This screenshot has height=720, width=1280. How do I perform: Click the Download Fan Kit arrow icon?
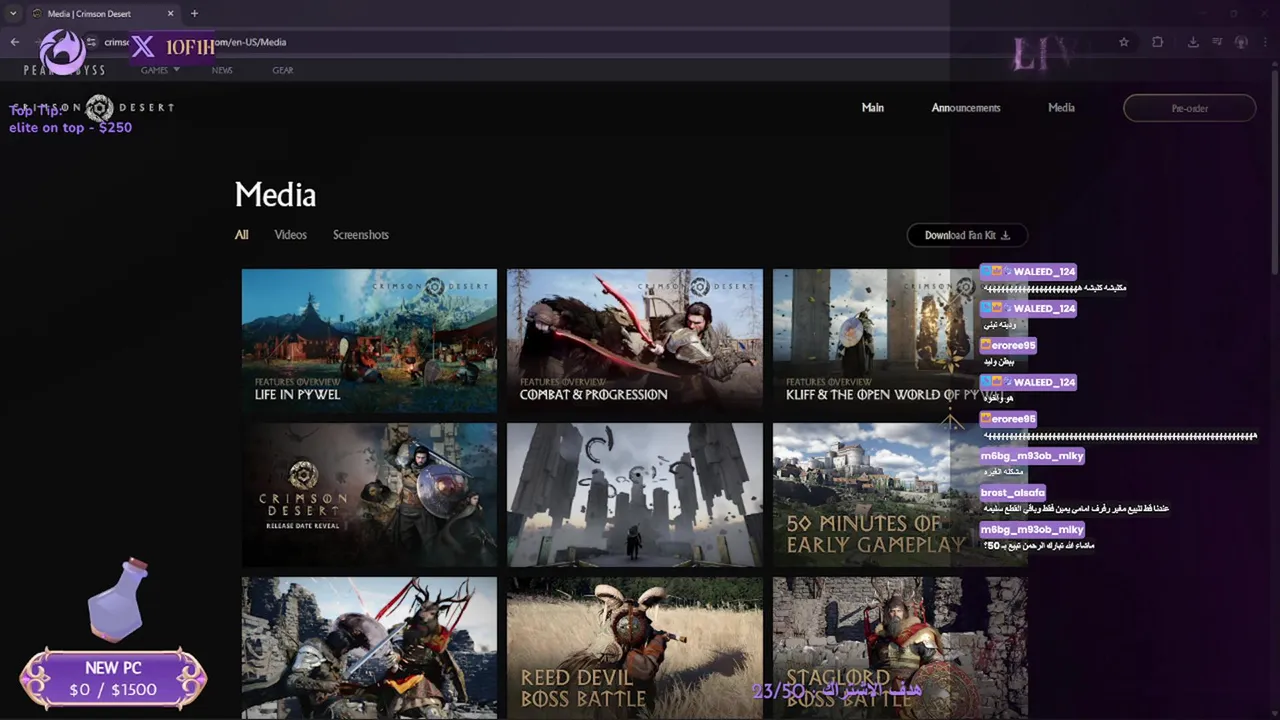[x=1005, y=235]
